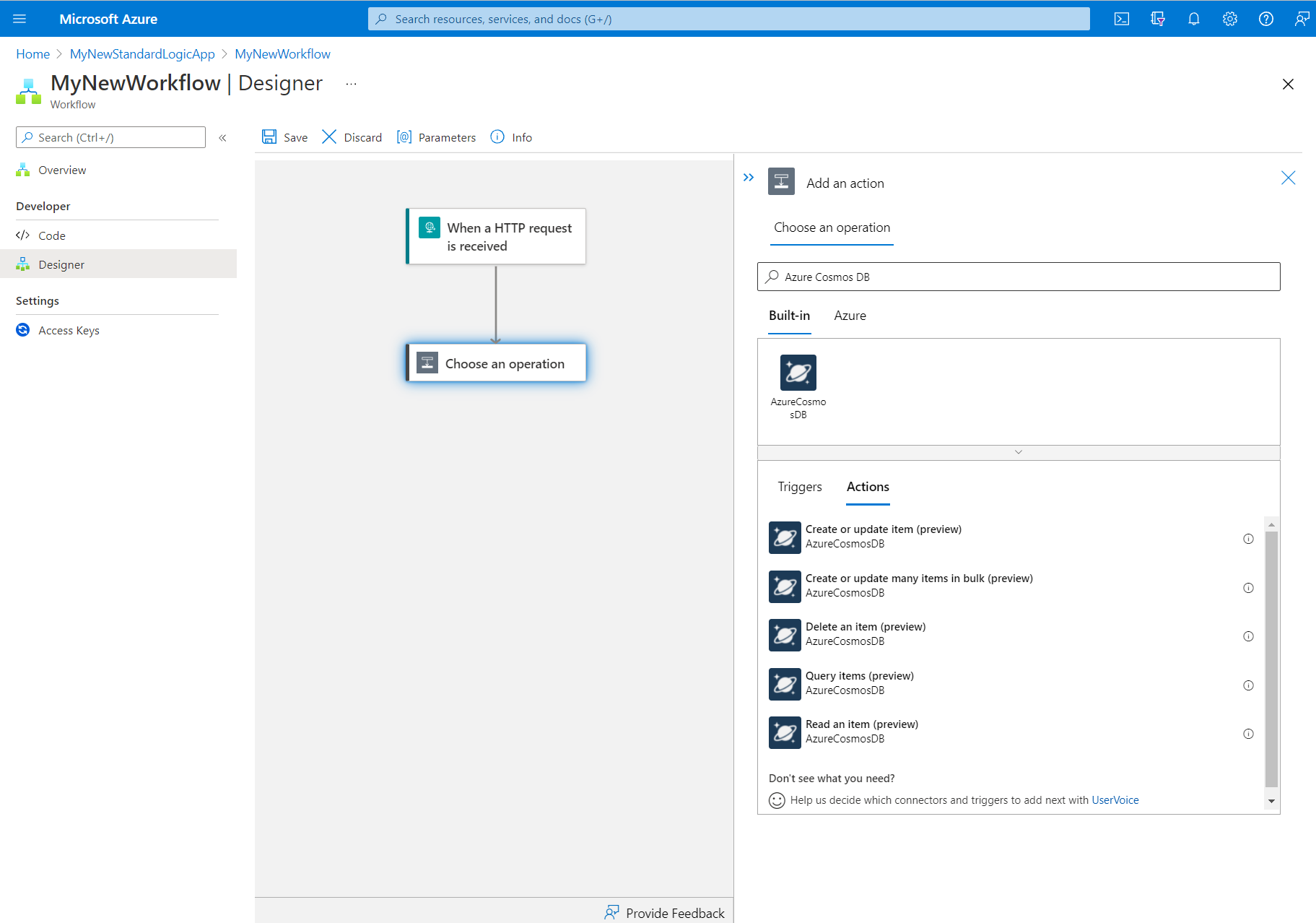Viewport: 1316px width, 923px height.
Task: Close the Add an action panel
Action: [x=1288, y=178]
